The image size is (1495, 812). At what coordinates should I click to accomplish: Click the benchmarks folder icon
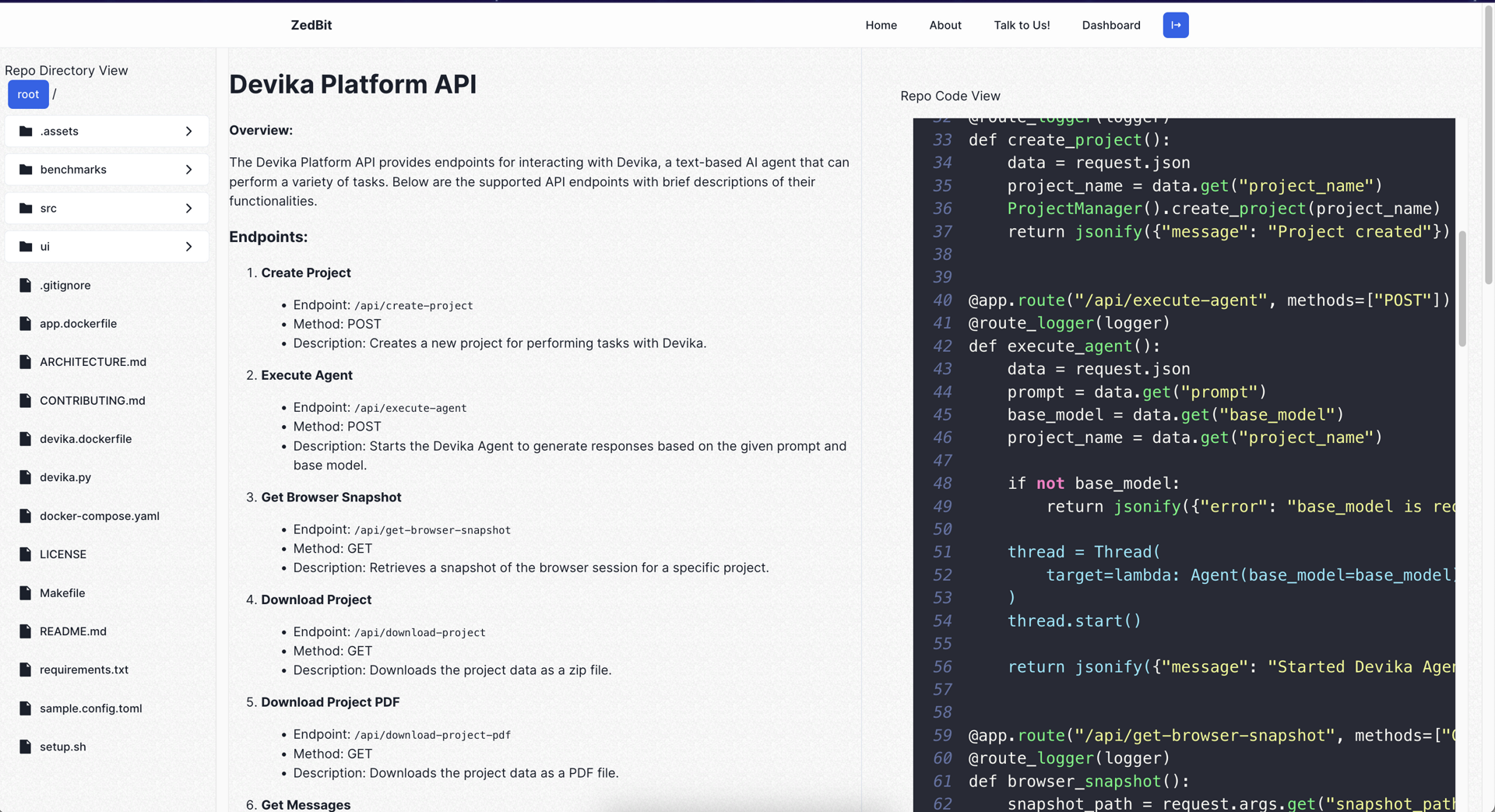[x=26, y=170]
